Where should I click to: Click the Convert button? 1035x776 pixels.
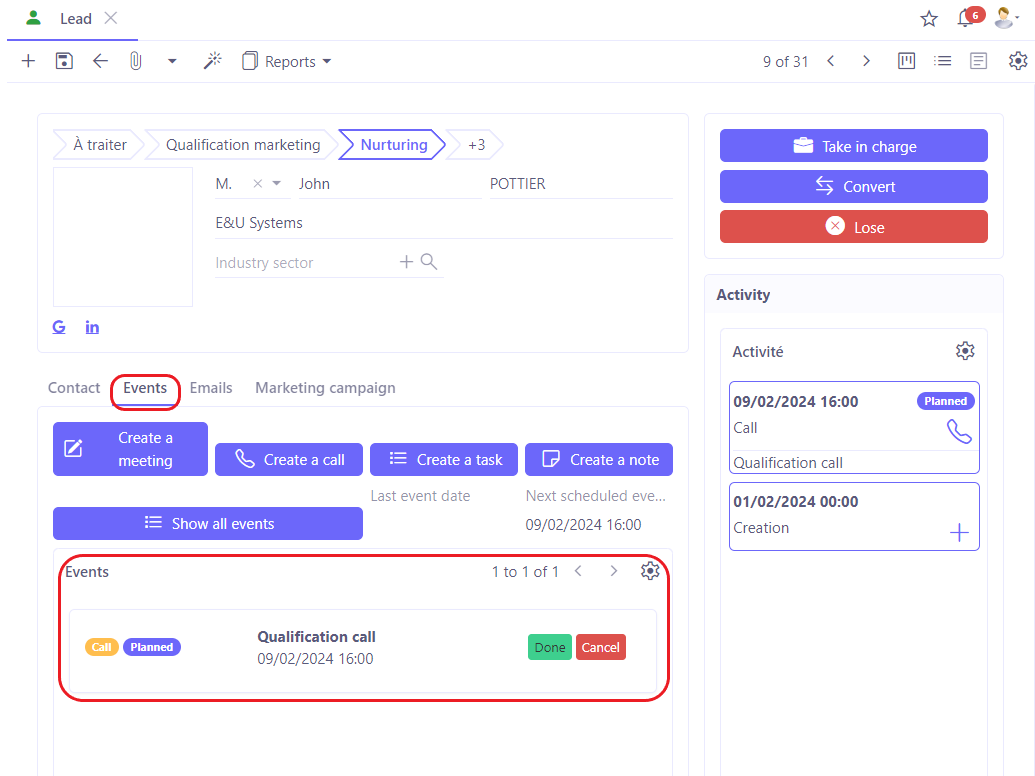pos(853,187)
